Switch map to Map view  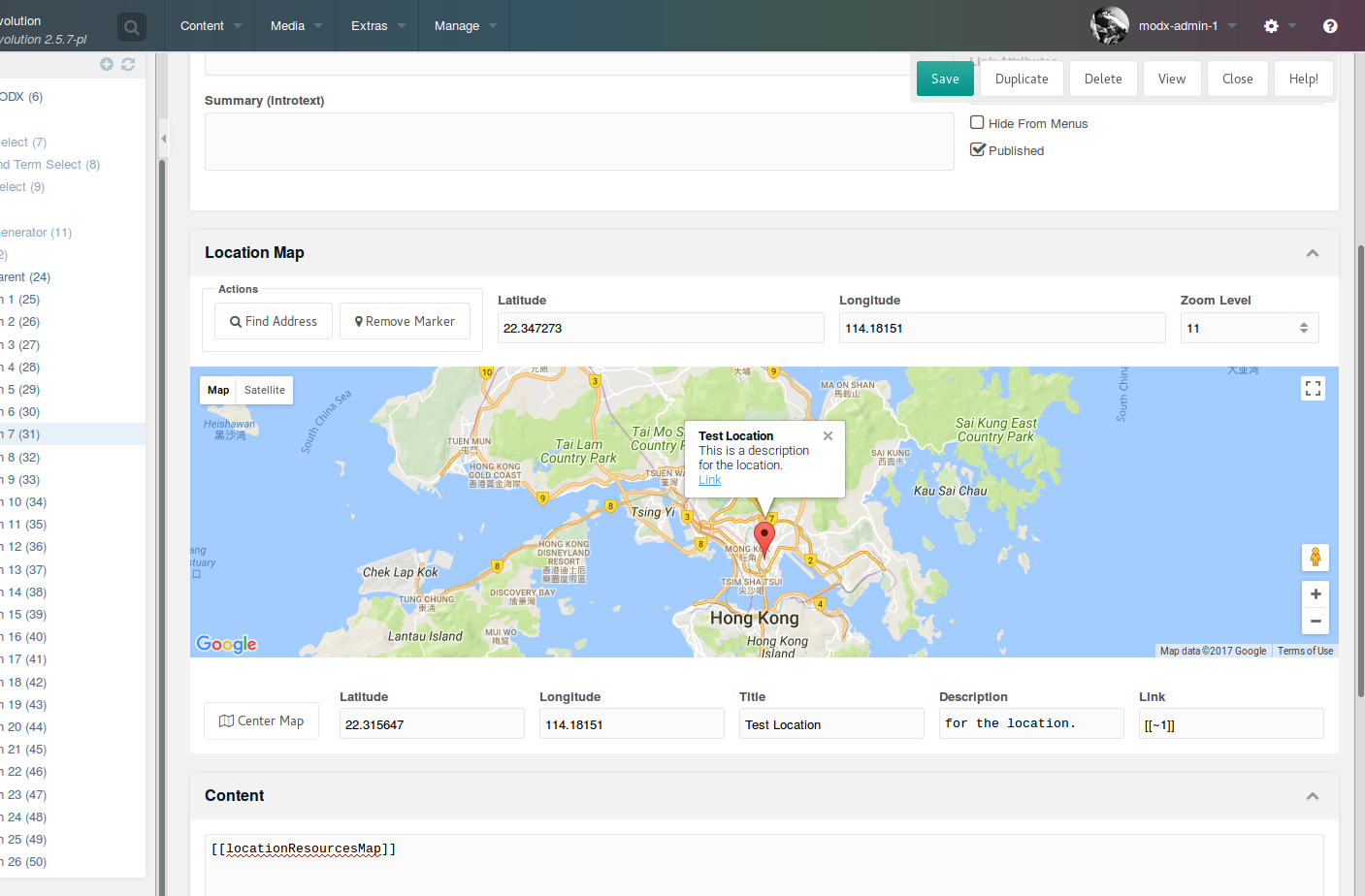pos(218,390)
